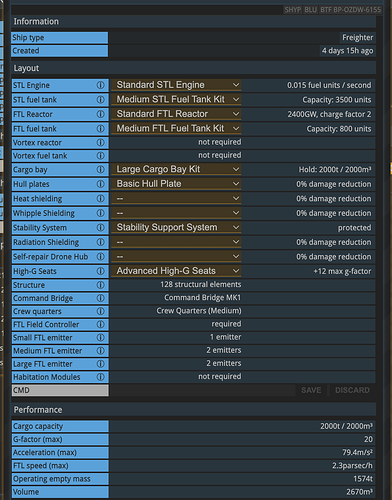Click the info icon for Structure
Viewport: 392px width, 500px height.
pos(100,285)
